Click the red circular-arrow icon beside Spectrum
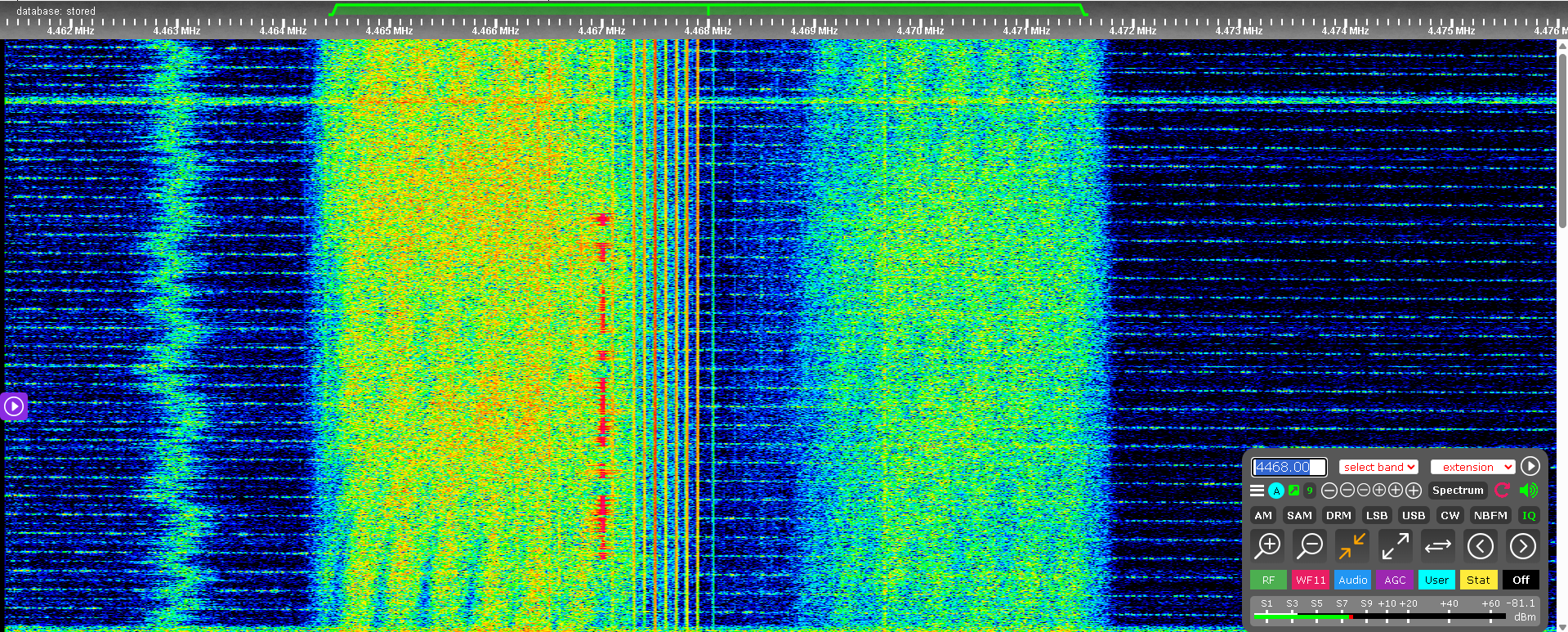 click(x=1502, y=491)
